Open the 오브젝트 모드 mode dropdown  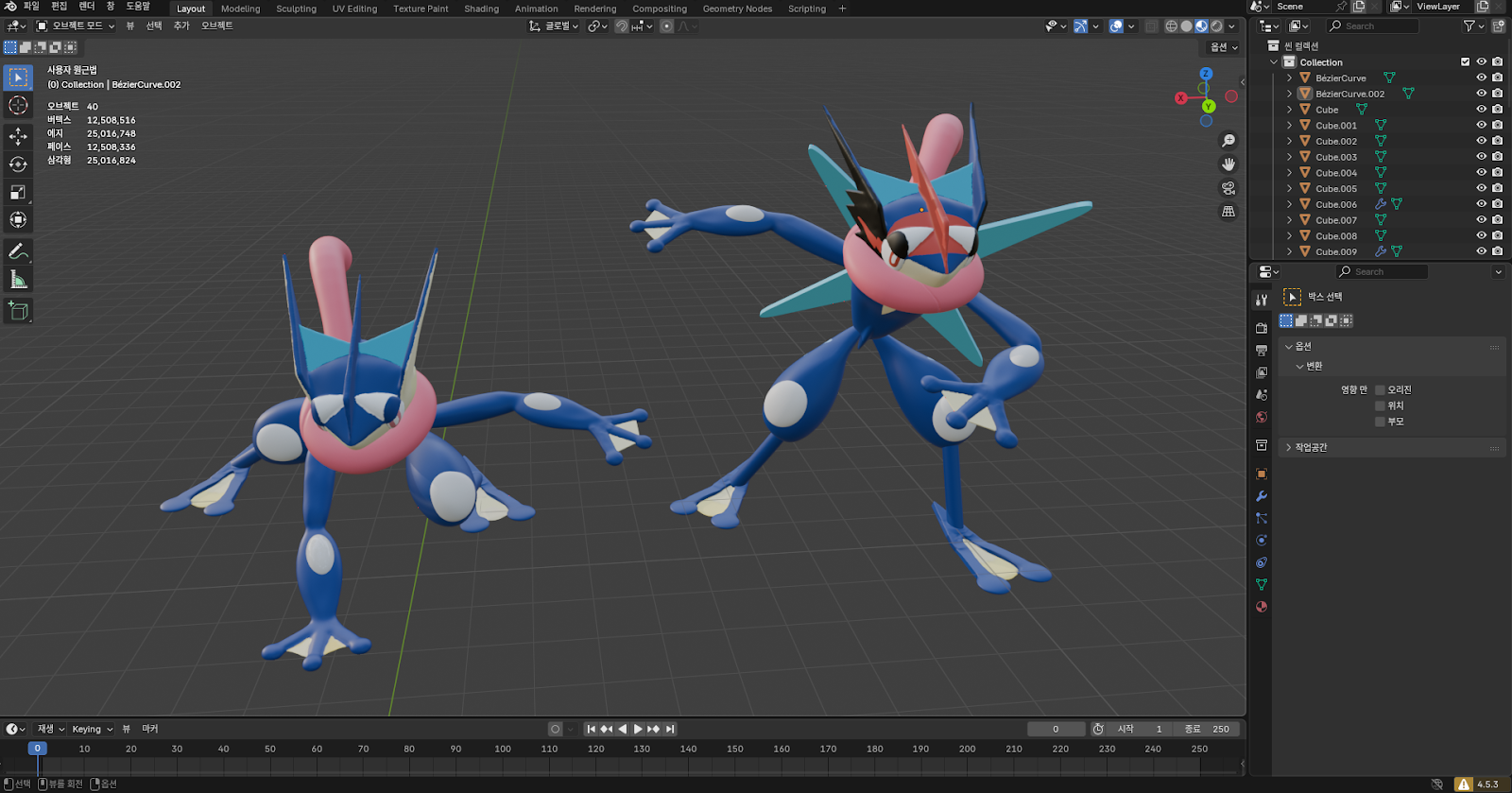[76, 26]
